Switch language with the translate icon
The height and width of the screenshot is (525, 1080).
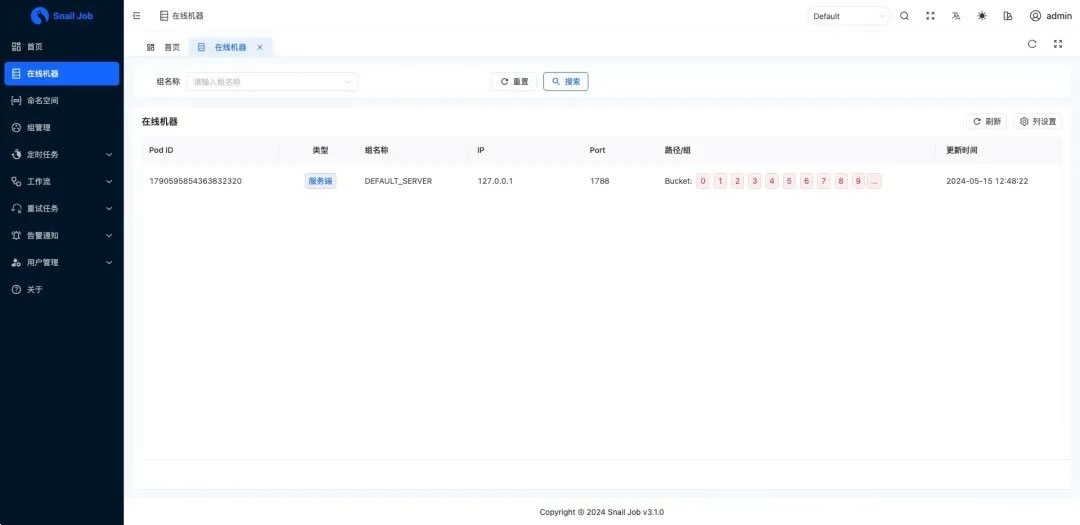tap(956, 16)
